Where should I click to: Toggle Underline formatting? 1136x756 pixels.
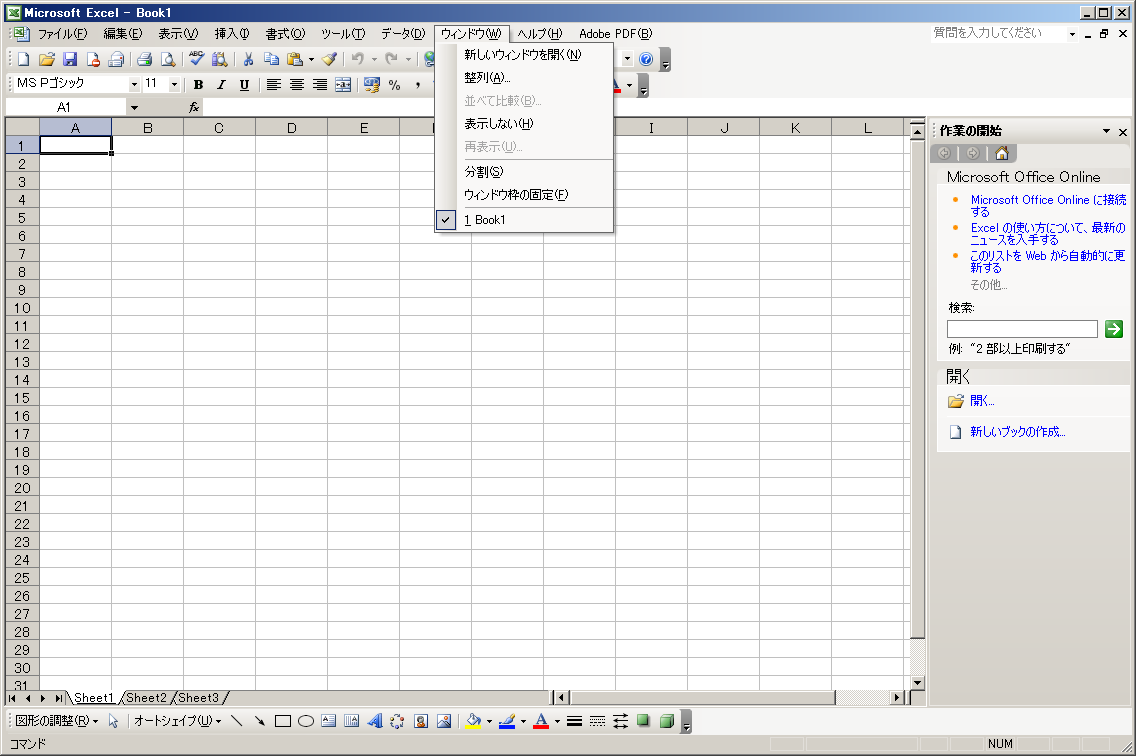click(x=244, y=85)
